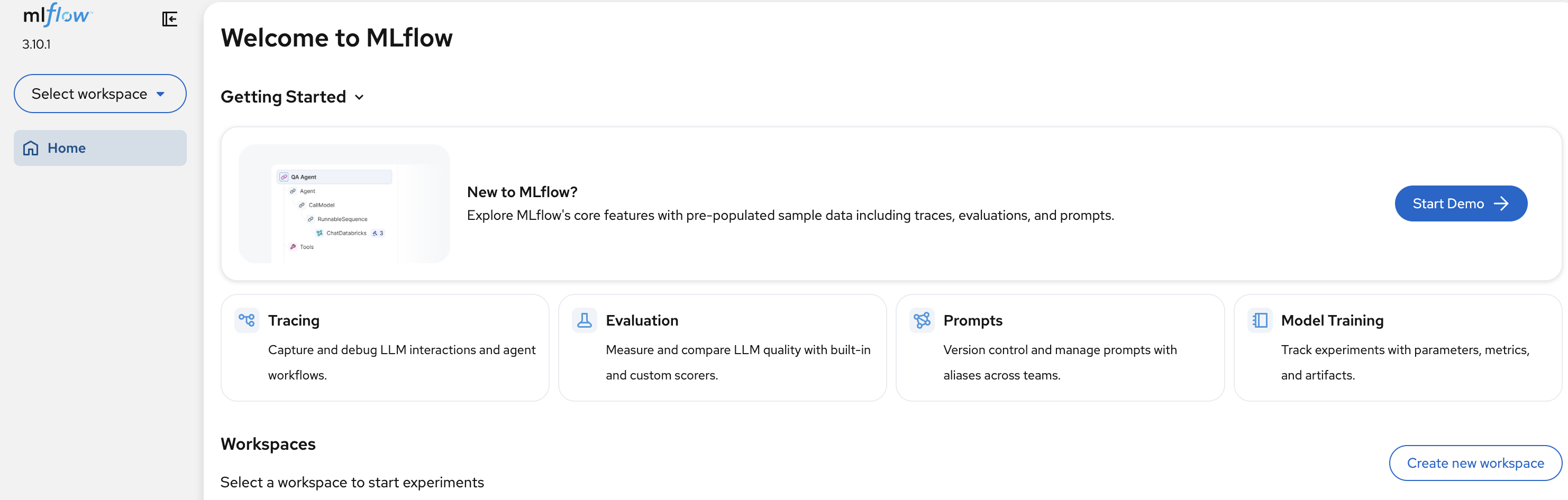Screen dimensions: 1568x500
Task: Click the Prompts card icon
Action: pyautogui.click(x=922, y=320)
